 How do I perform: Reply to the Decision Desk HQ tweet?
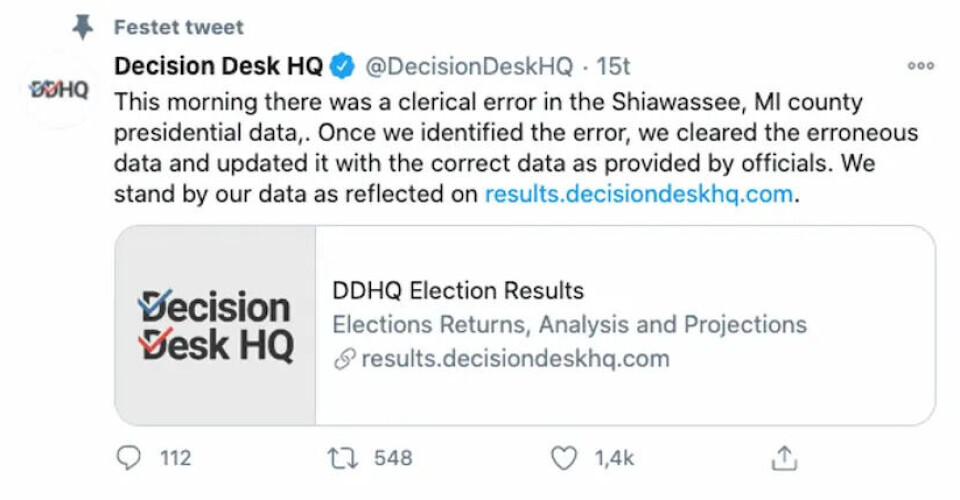pyautogui.click(x=129, y=458)
